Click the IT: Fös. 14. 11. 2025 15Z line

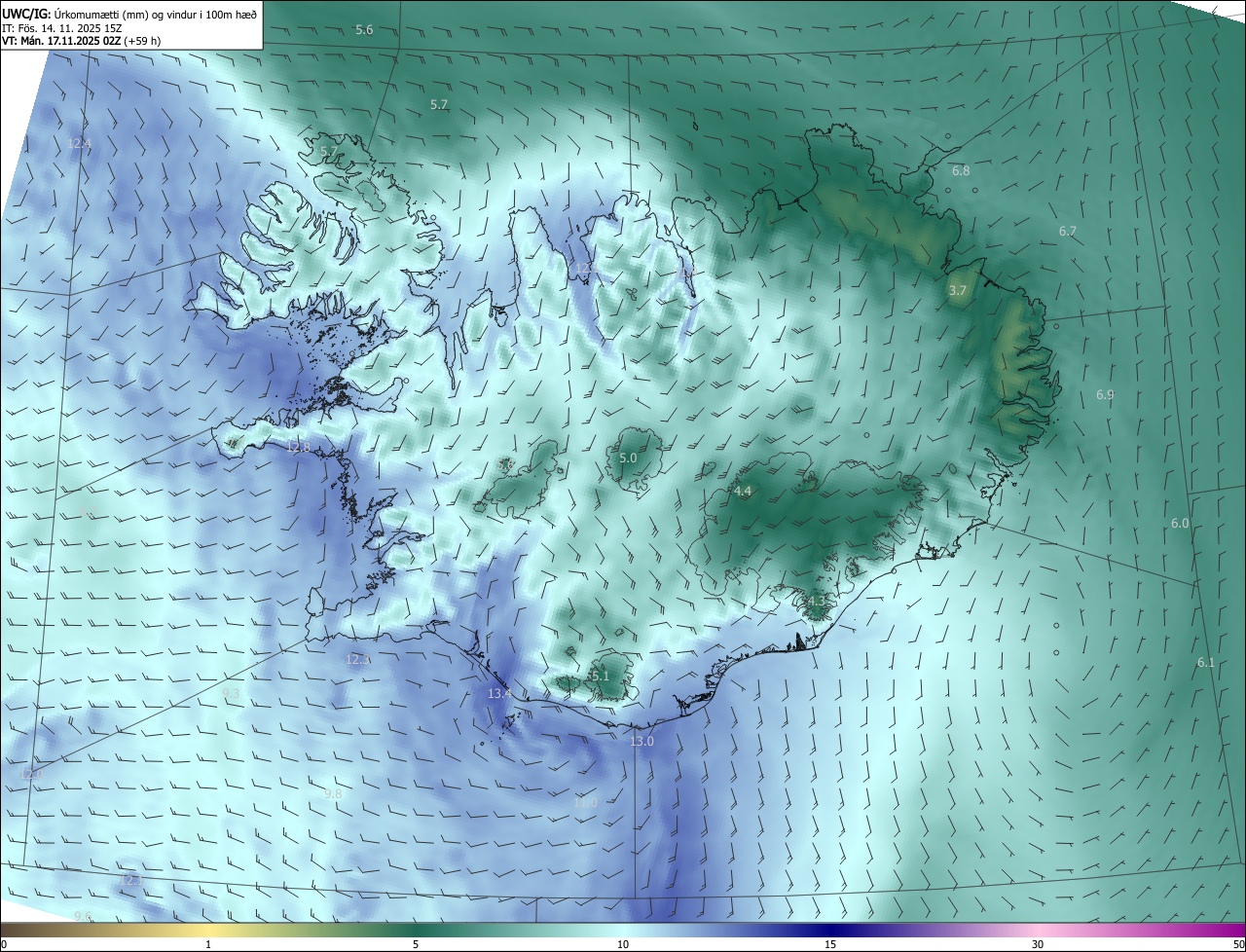62,28
